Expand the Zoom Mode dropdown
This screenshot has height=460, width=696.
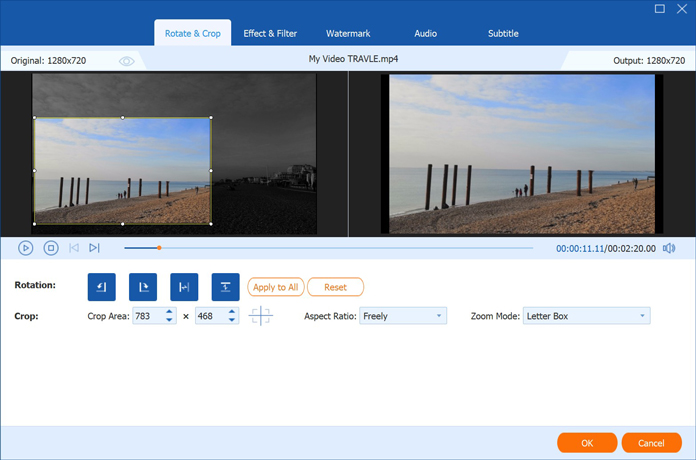(586, 316)
